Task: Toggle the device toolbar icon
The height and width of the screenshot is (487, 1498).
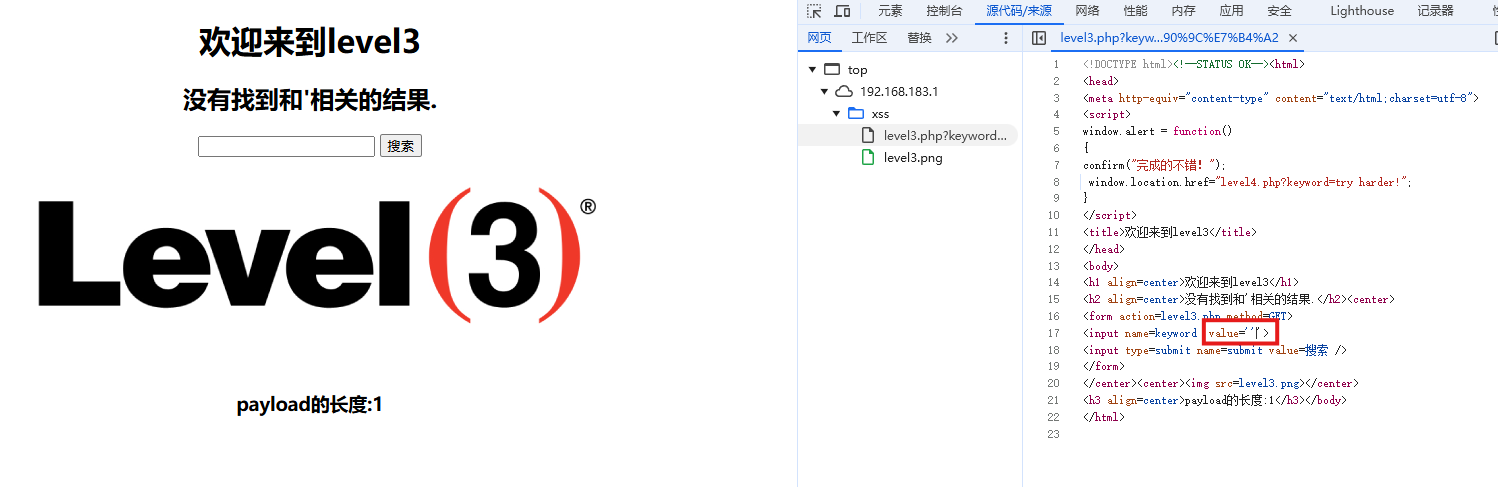Action: pyautogui.click(x=842, y=11)
